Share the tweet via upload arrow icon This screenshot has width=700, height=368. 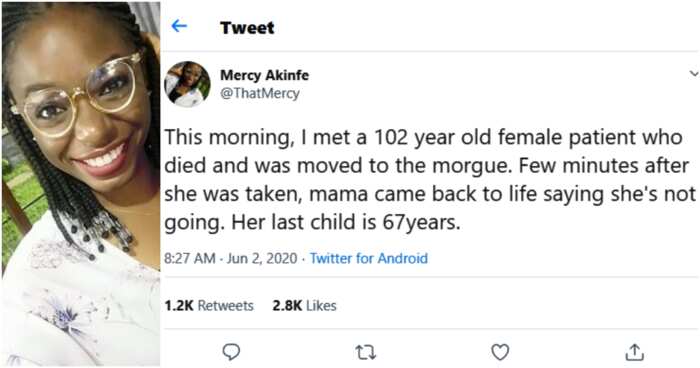[x=634, y=352]
